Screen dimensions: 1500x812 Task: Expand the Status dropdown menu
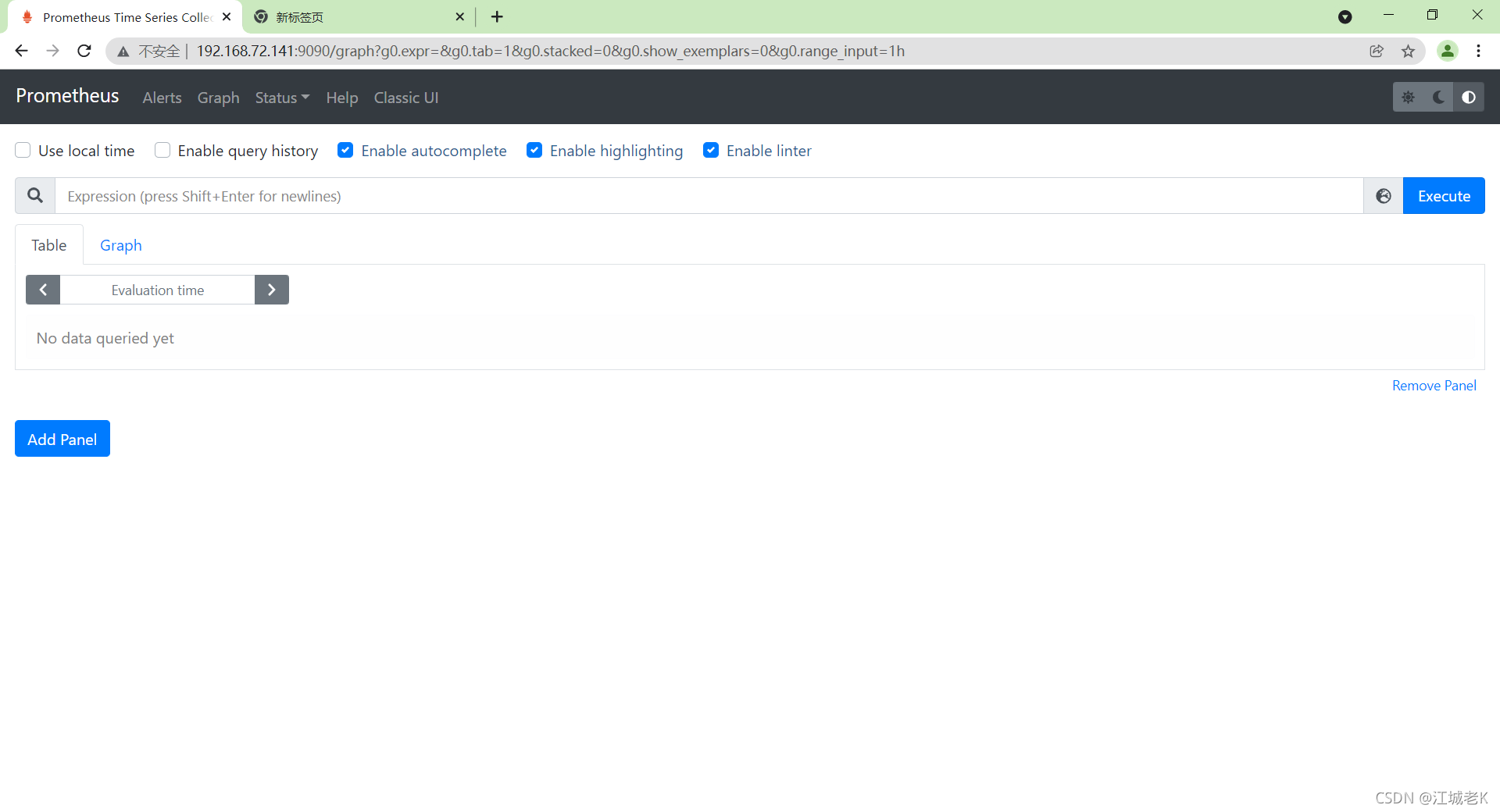click(x=282, y=98)
